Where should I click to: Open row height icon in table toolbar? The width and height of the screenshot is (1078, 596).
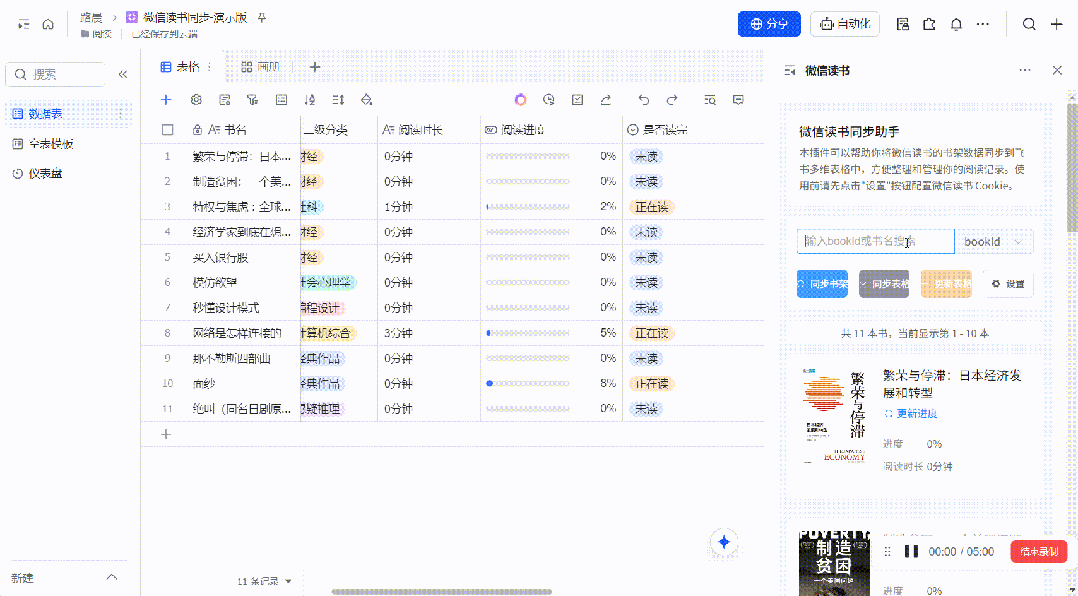coord(338,100)
